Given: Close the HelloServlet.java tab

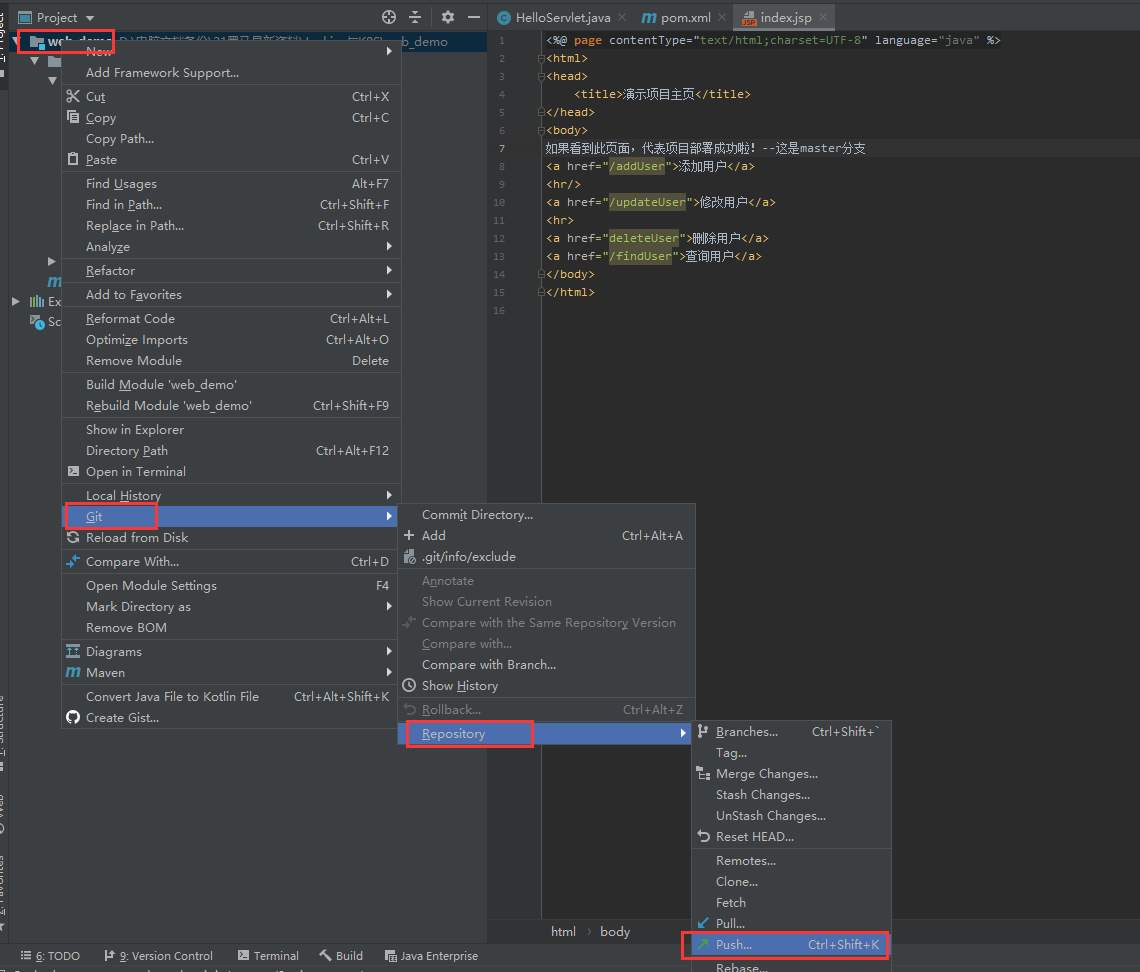Looking at the screenshot, I should tap(622, 17).
